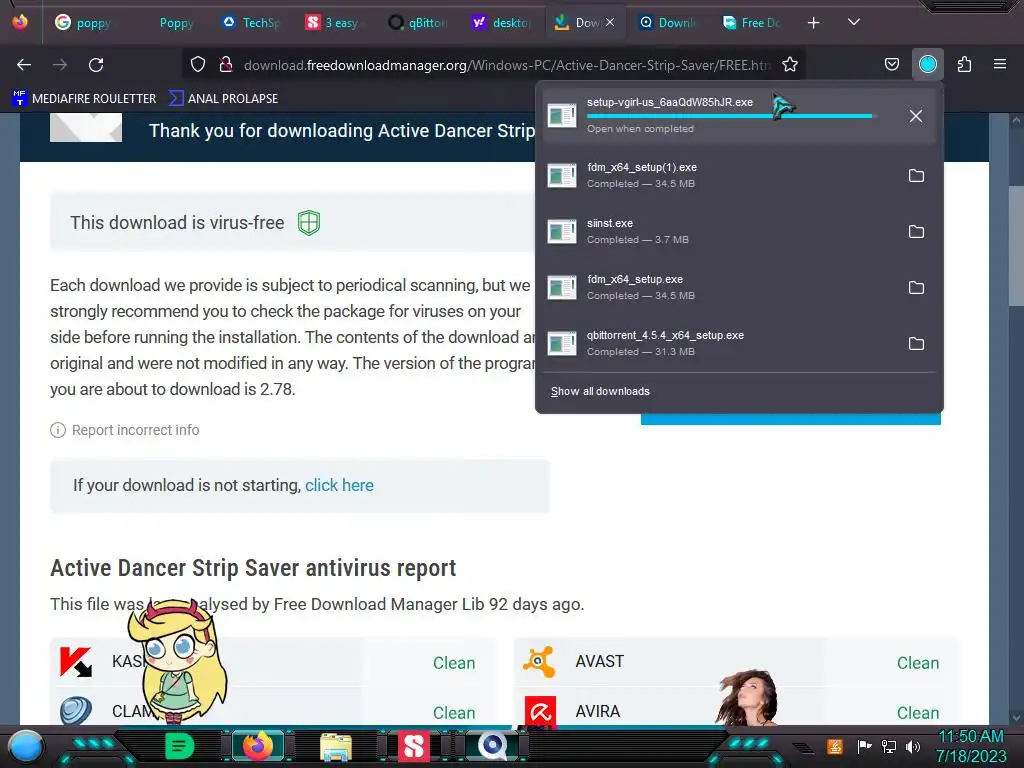This screenshot has width=1024, height=768.
Task: Open the red S app on taskbar
Action: (x=413, y=746)
